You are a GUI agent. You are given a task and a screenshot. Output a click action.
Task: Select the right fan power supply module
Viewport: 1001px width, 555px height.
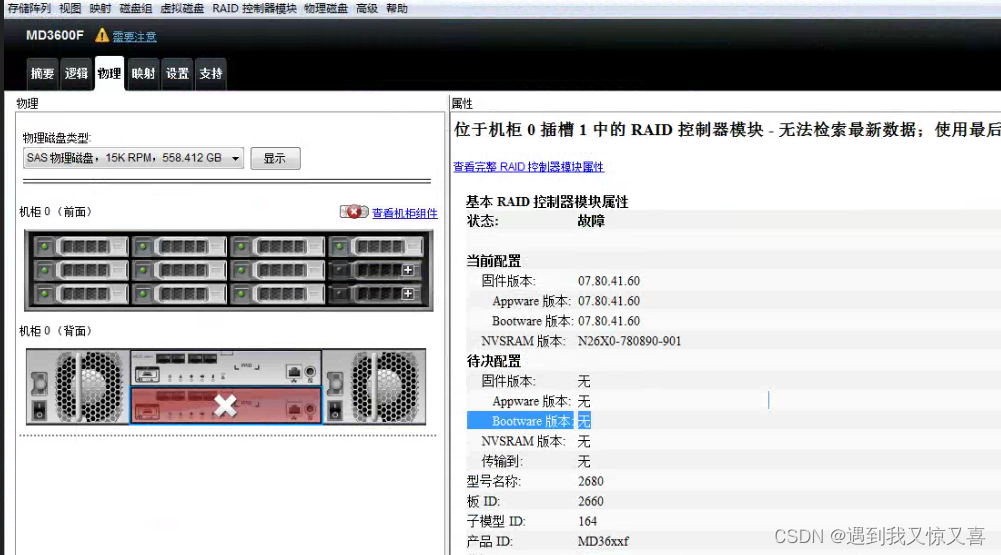click(x=374, y=386)
